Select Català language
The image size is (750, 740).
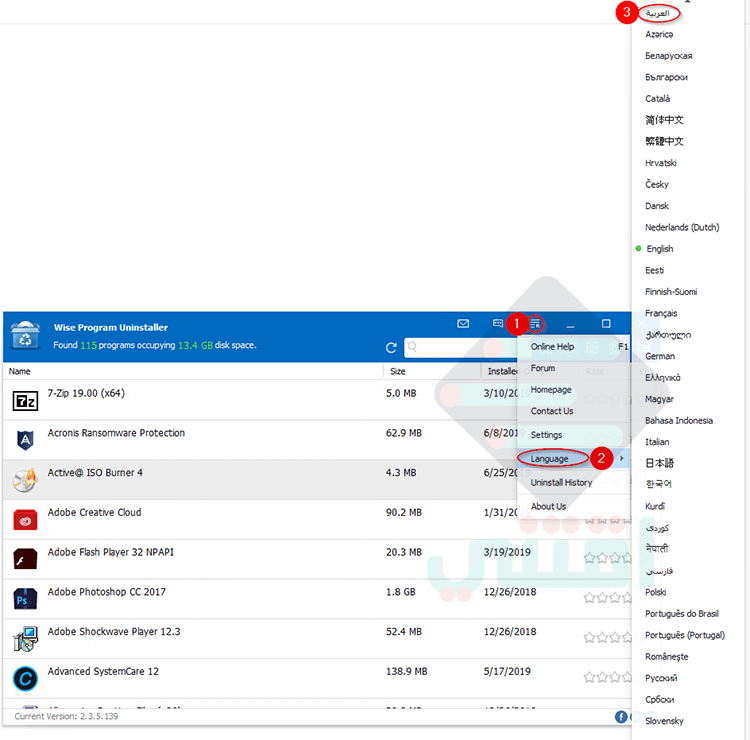point(658,99)
